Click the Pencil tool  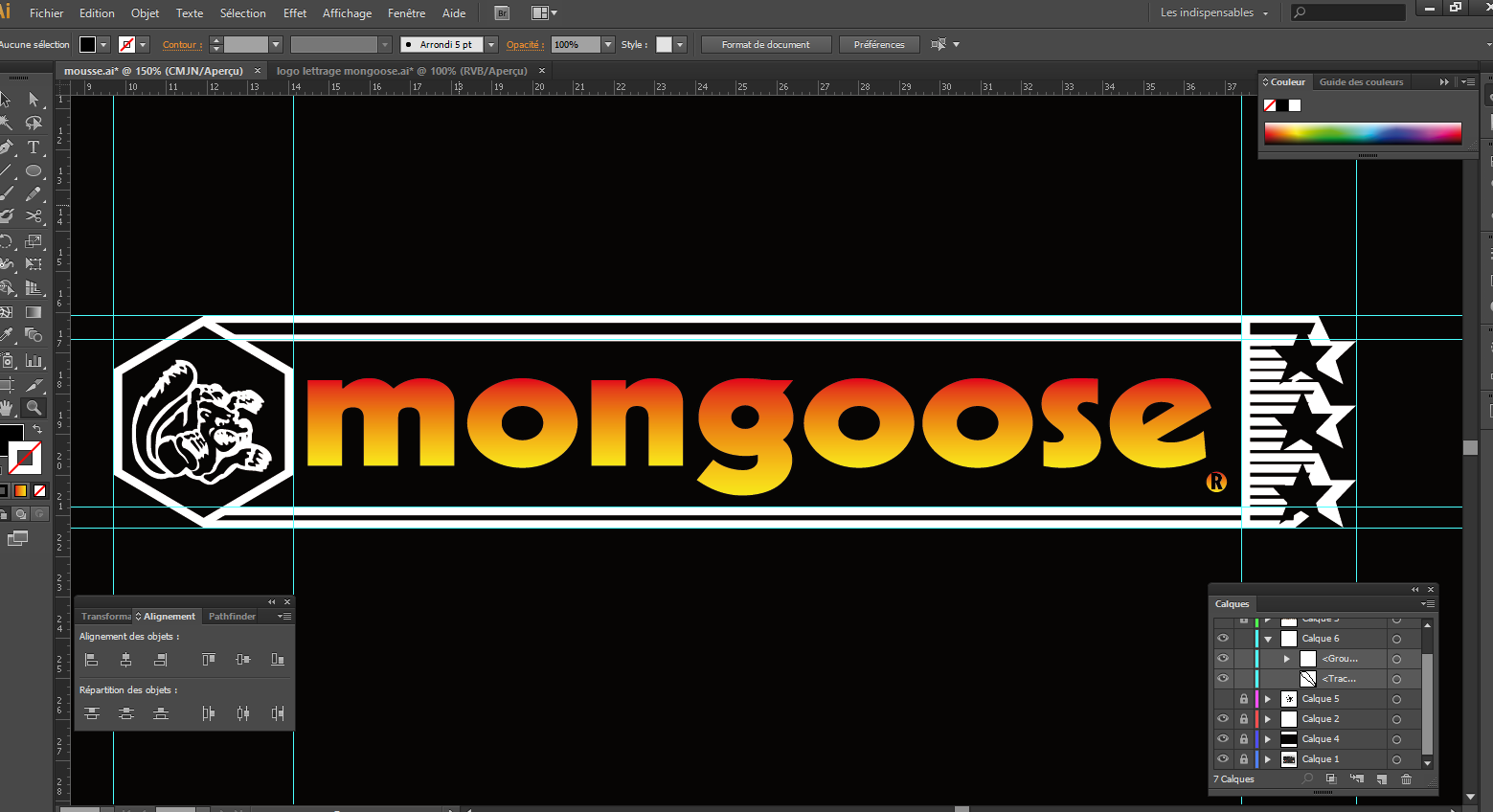point(34,194)
